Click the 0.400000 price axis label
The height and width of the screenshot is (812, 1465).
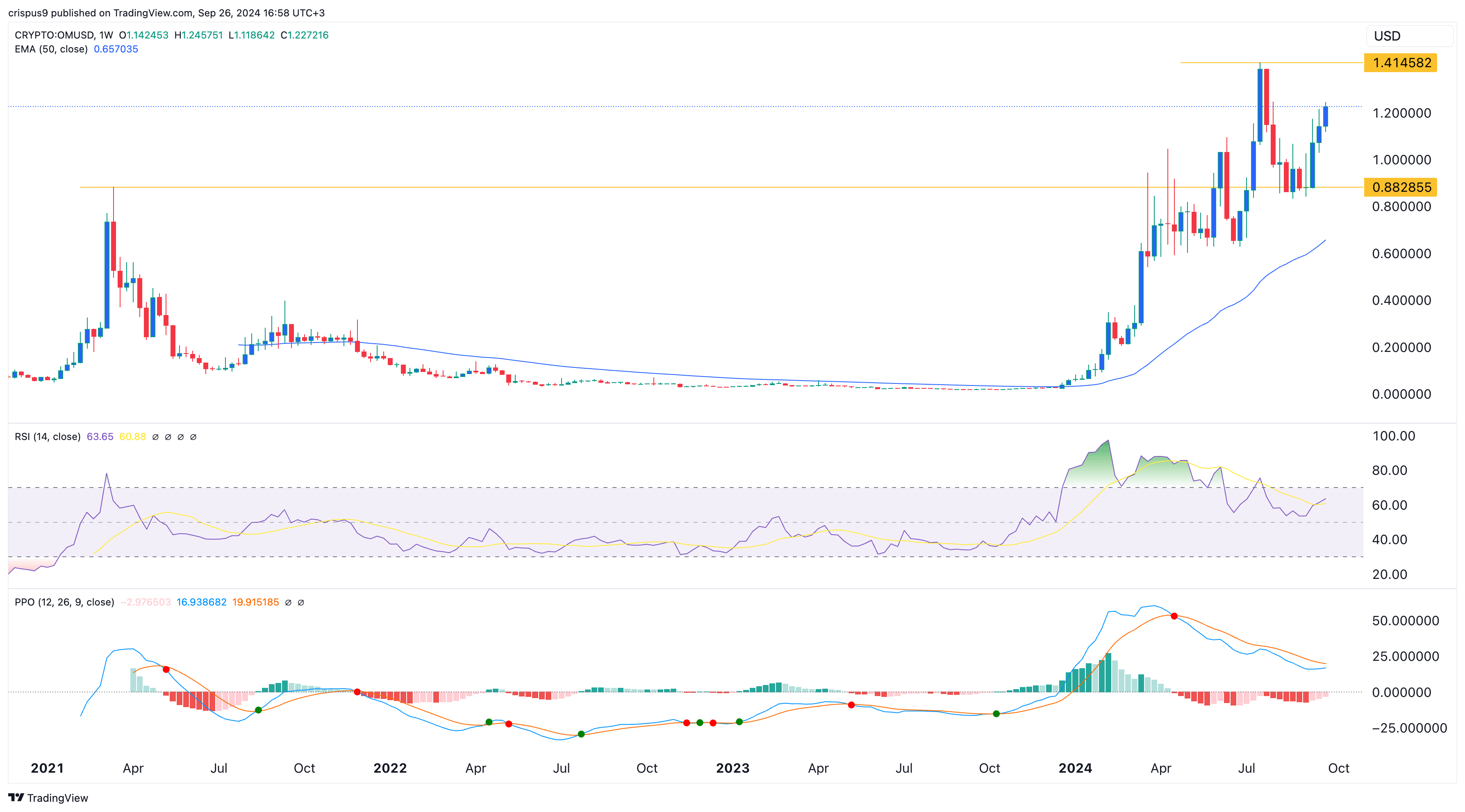(x=1402, y=300)
